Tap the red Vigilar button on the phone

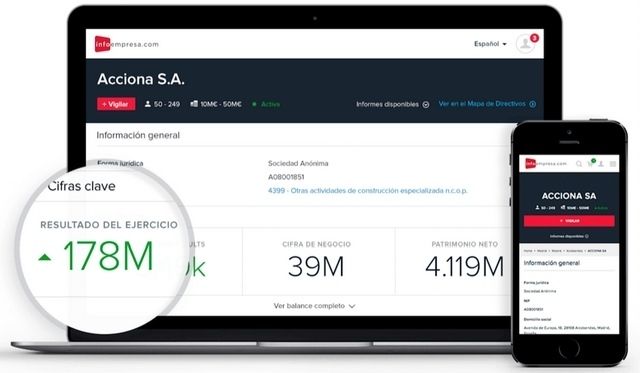click(x=569, y=221)
